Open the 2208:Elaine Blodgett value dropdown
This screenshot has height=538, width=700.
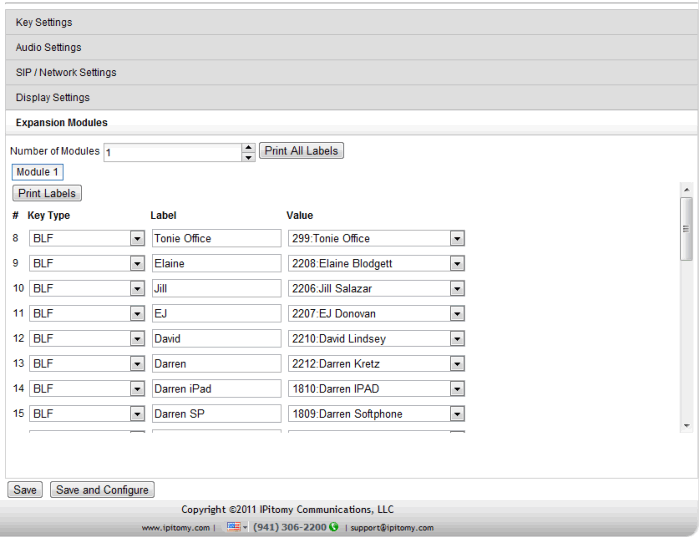[x=376, y=263]
